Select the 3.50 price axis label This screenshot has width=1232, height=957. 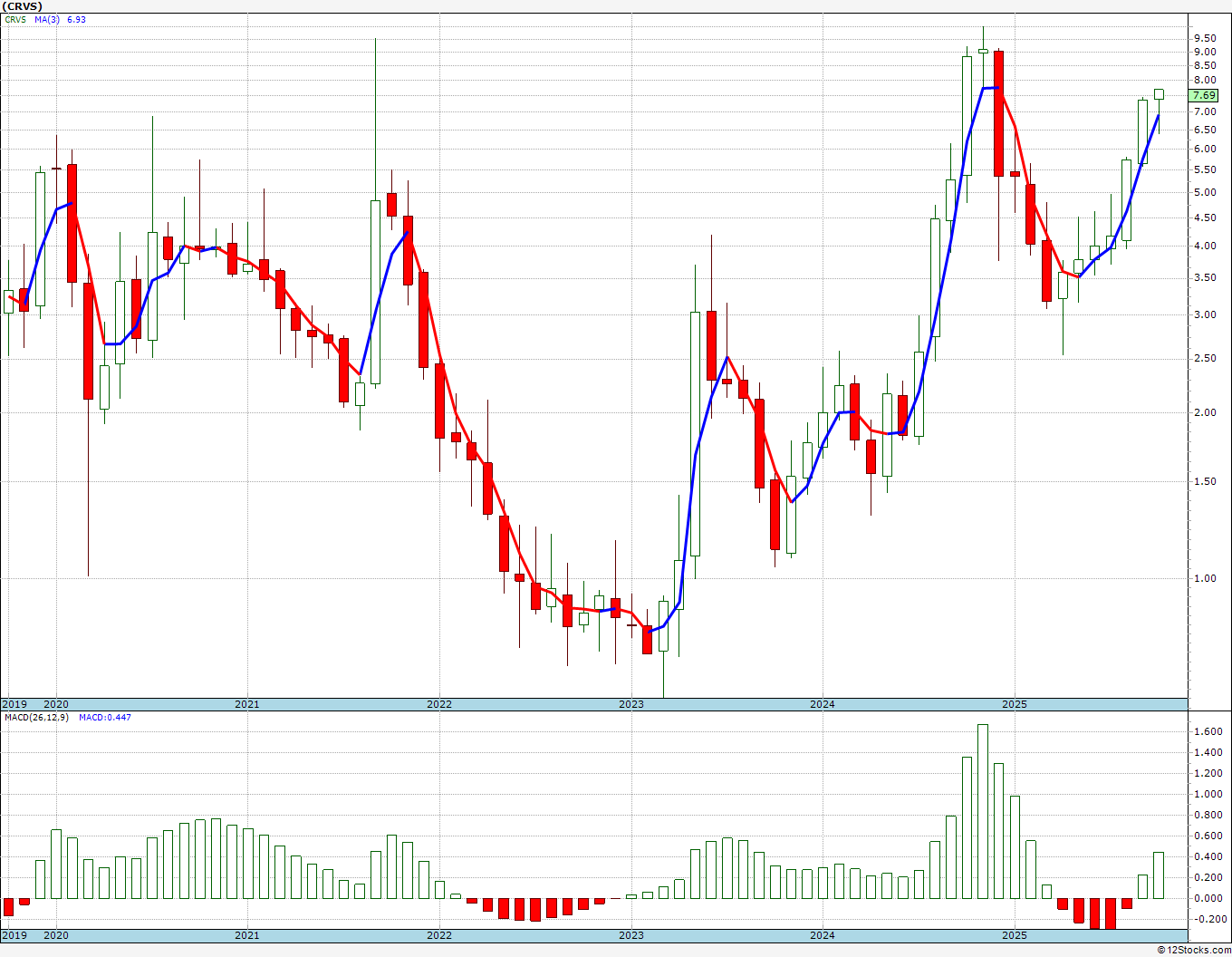tap(1204, 277)
